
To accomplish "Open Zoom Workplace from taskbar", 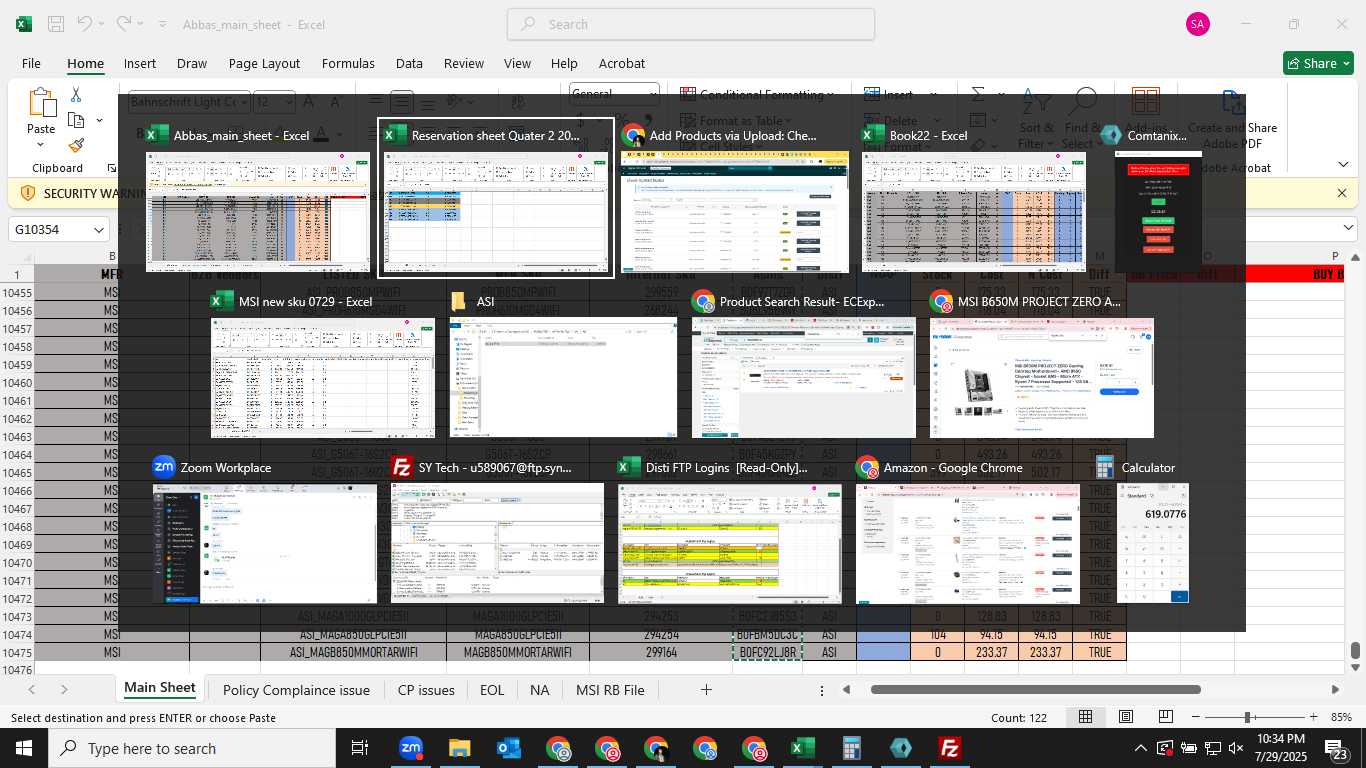I will pyautogui.click(x=411, y=748).
